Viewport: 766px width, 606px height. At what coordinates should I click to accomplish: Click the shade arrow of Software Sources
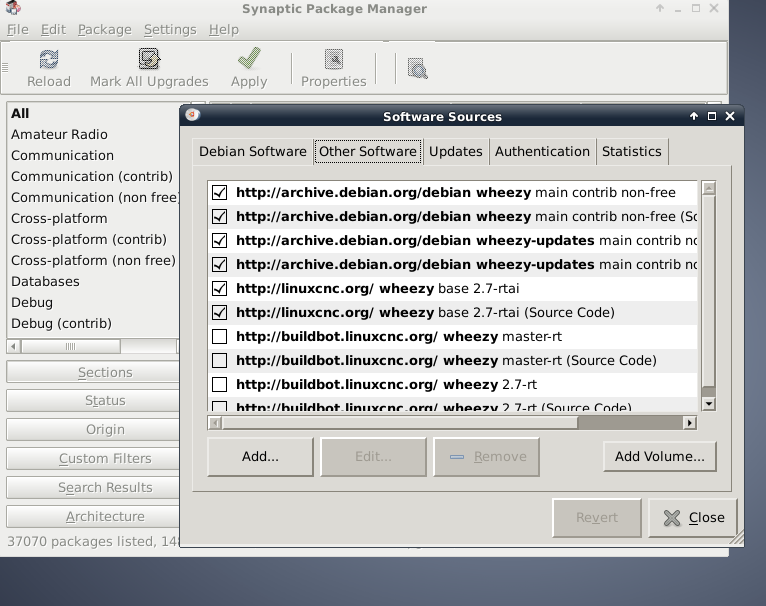point(694,116)
